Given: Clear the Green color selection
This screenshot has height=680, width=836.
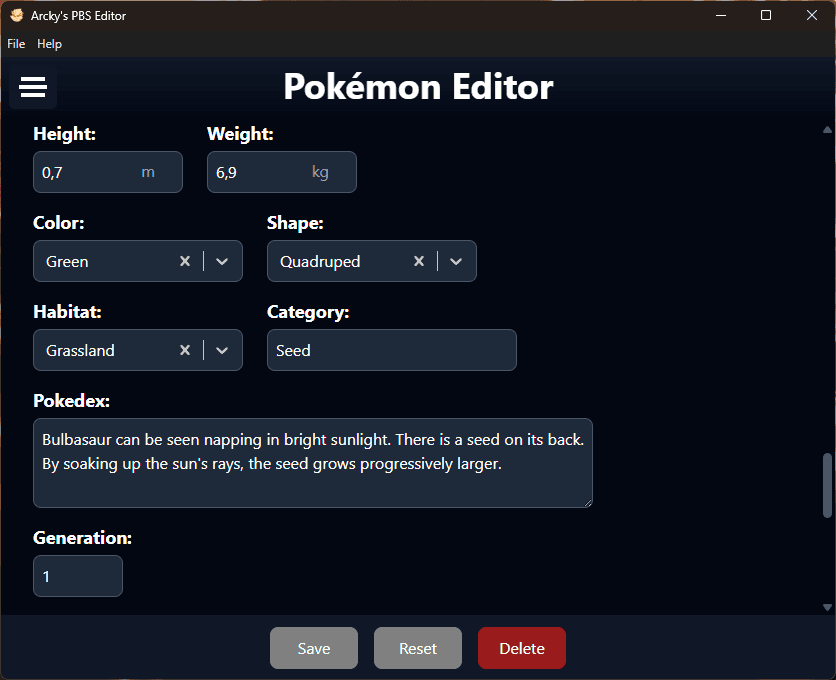Looking at the screenshot, I should coord(185,261).
